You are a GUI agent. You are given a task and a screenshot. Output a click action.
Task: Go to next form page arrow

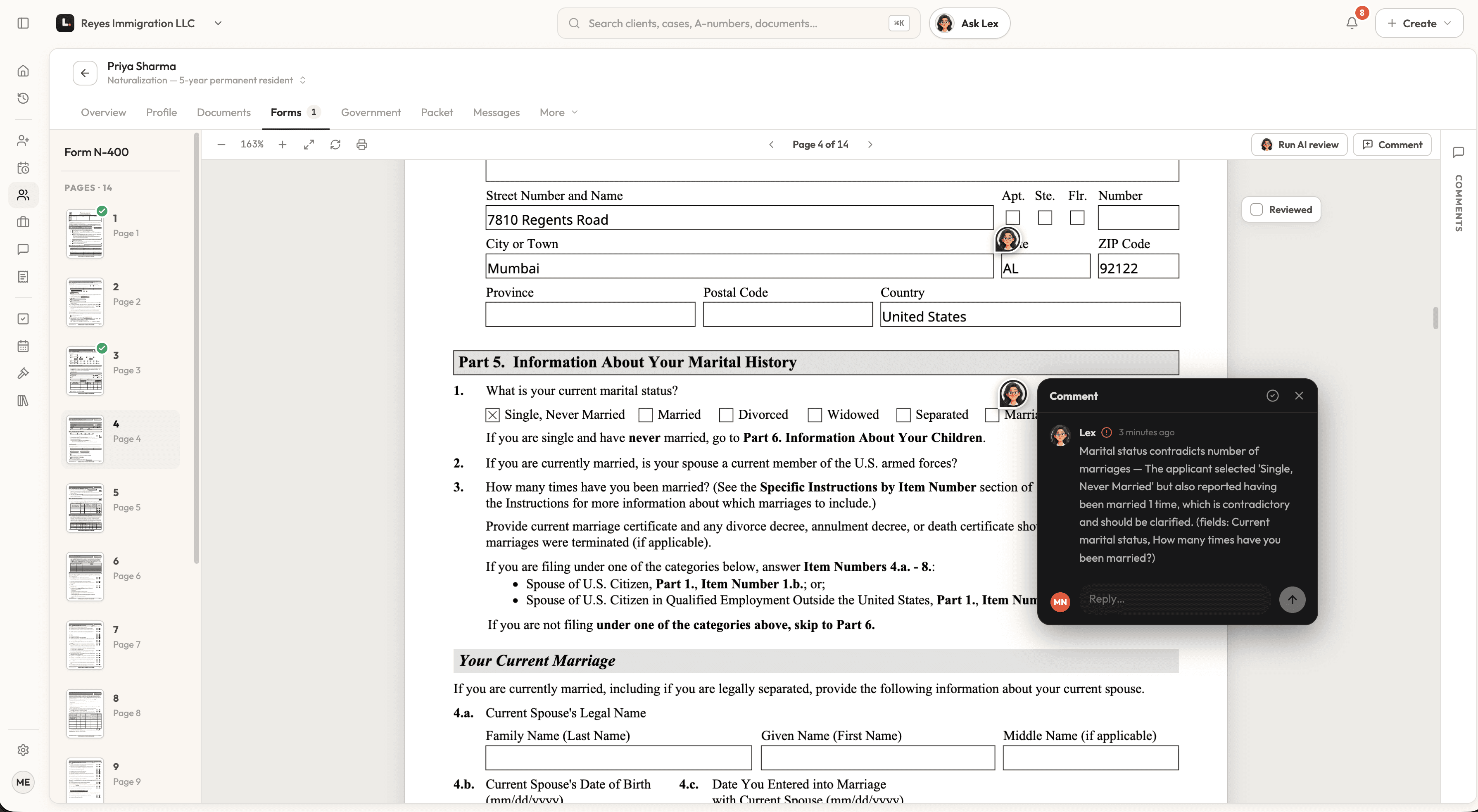[870, 145]
